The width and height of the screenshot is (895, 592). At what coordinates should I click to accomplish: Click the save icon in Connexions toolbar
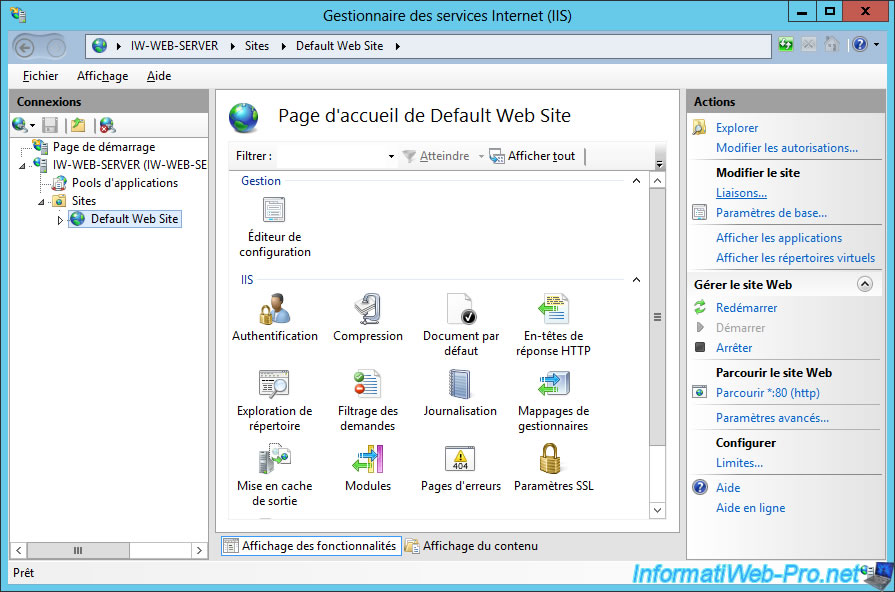(x=50, y=124)
